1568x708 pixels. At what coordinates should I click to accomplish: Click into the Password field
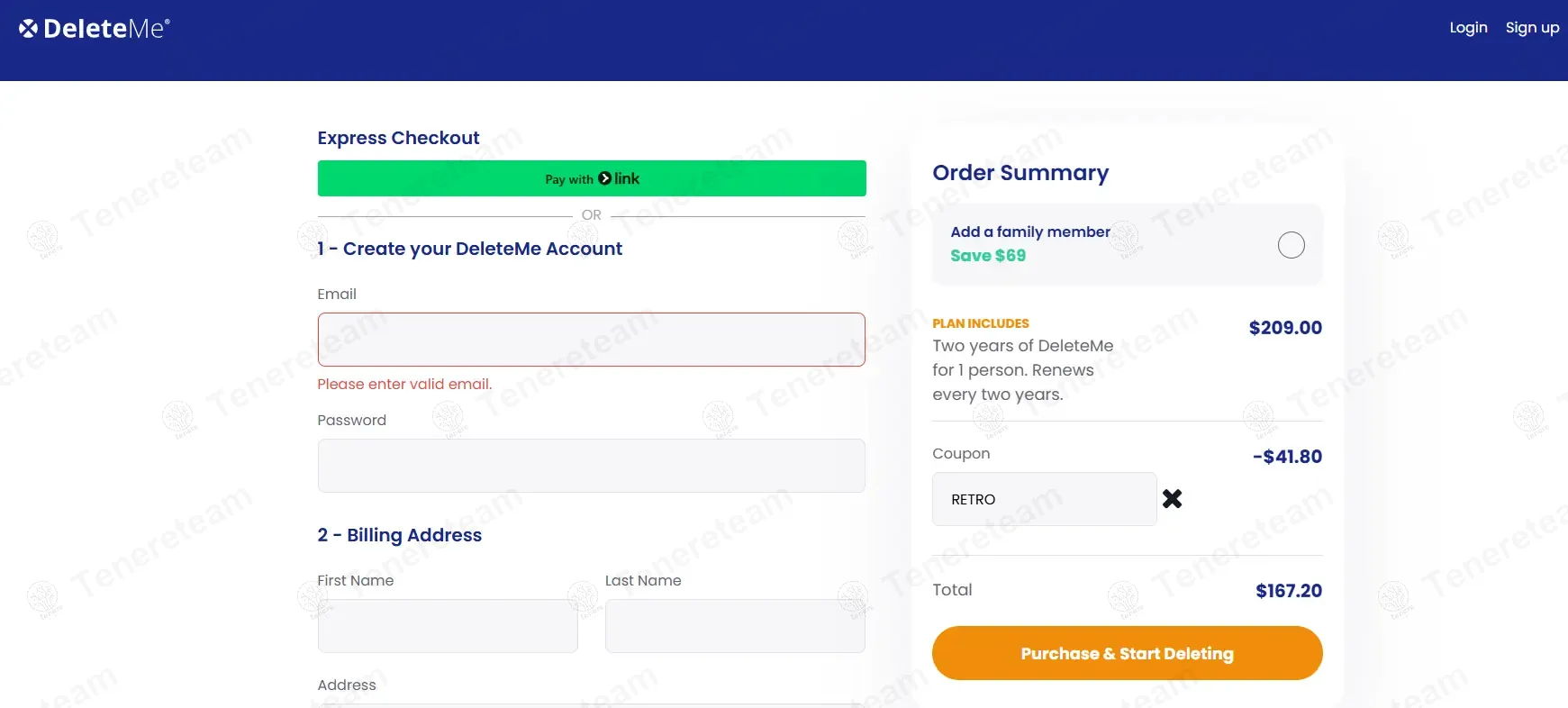[591, 466]
